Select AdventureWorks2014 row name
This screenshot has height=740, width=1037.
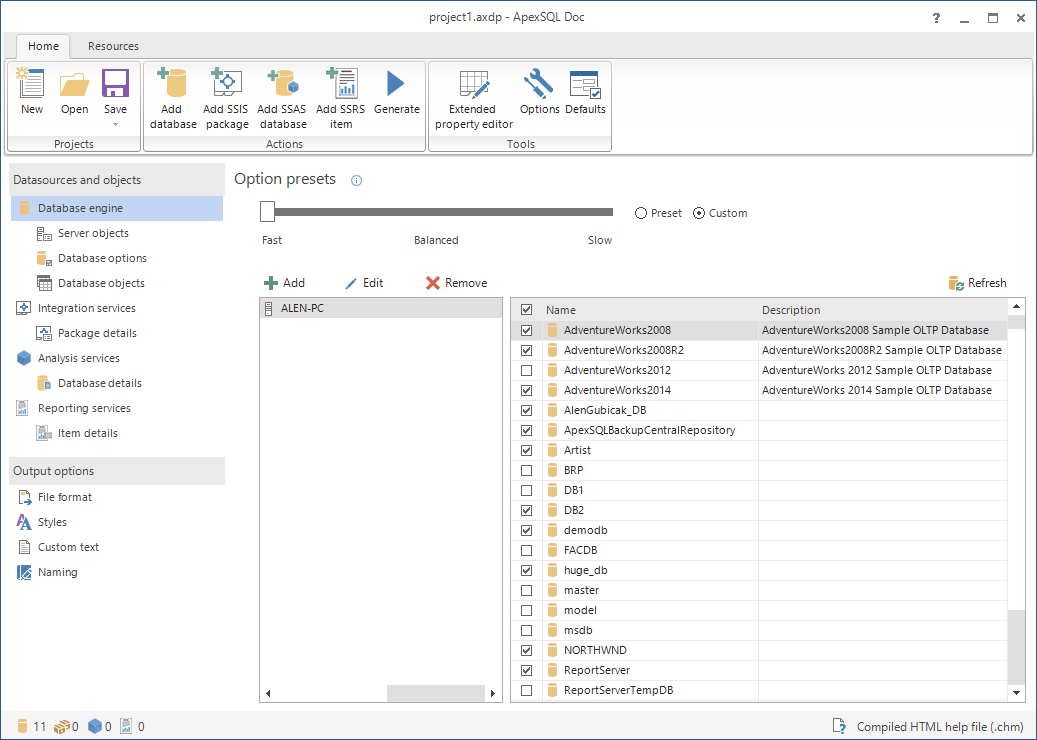(x=617, y=390)
